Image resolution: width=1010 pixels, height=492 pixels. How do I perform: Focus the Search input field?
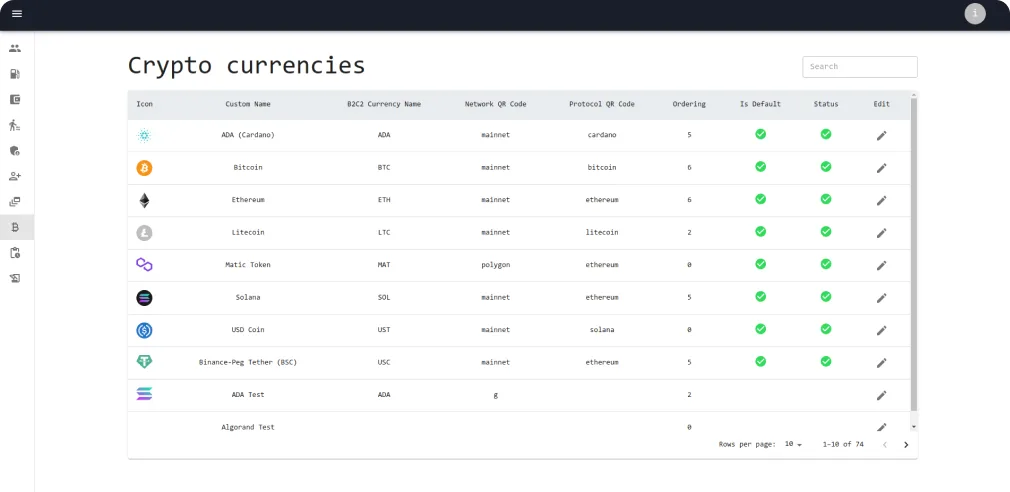(x=860, y=66)
